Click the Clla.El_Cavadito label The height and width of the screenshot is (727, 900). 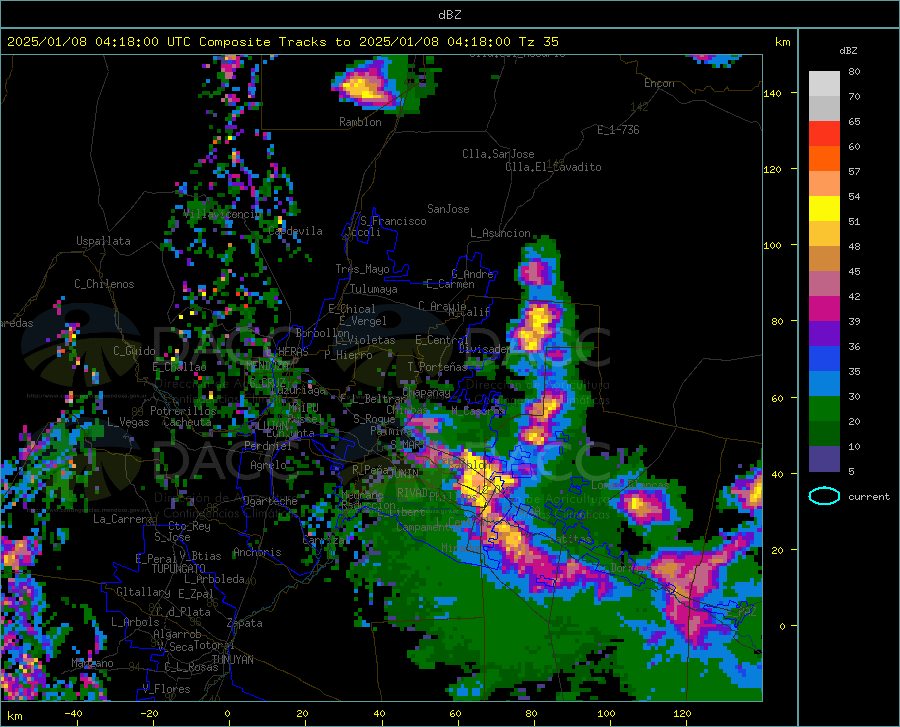tap(553, 167)
